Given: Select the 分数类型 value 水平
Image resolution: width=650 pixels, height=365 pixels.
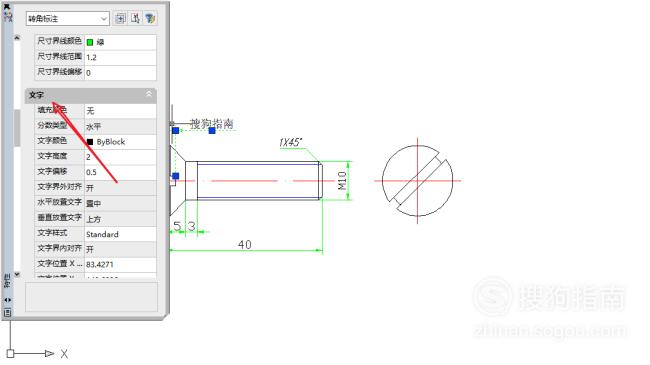Looking at the screenshot, I should click(x=120, y=127).
